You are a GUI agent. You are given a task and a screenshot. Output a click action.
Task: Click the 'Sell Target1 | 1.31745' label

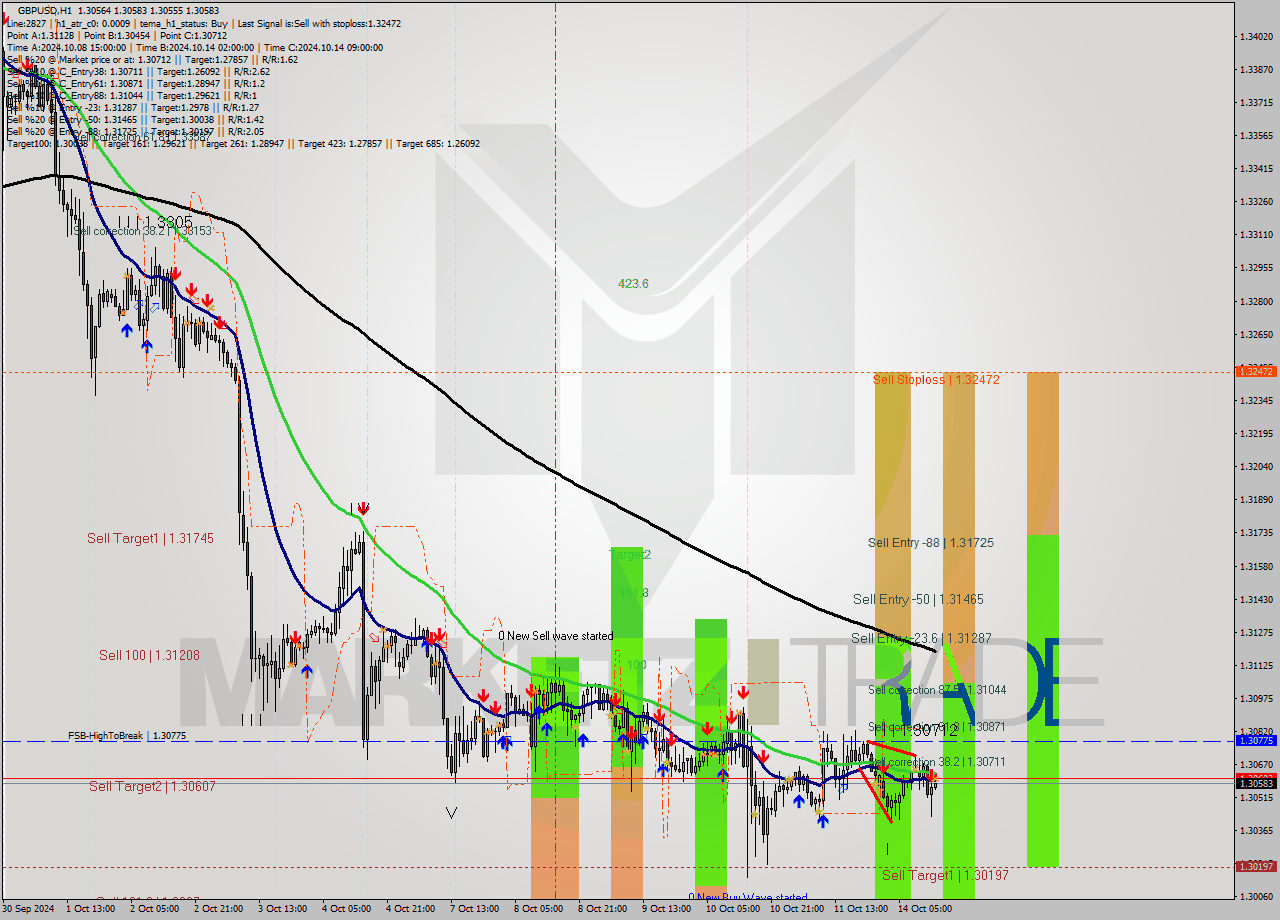tap(150, 538)
